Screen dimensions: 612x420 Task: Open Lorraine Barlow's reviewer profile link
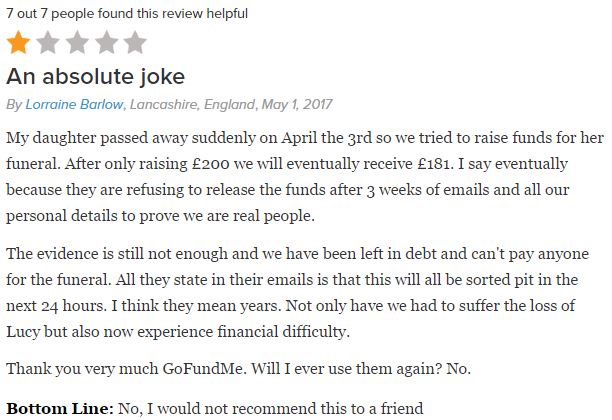pyautogui.click(x=74, y=104)
